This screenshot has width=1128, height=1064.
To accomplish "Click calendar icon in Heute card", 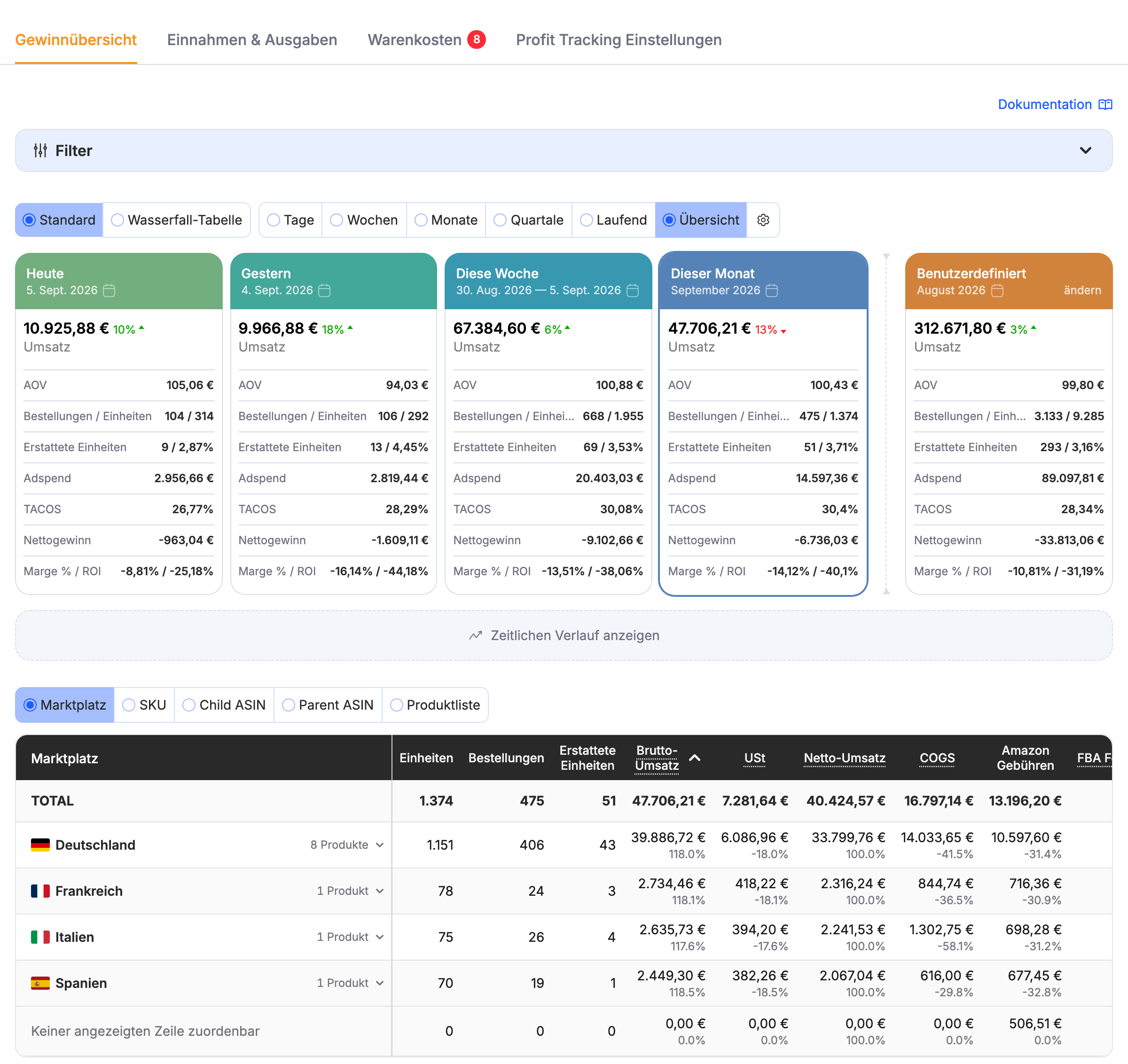I will (x=109, y=290).
